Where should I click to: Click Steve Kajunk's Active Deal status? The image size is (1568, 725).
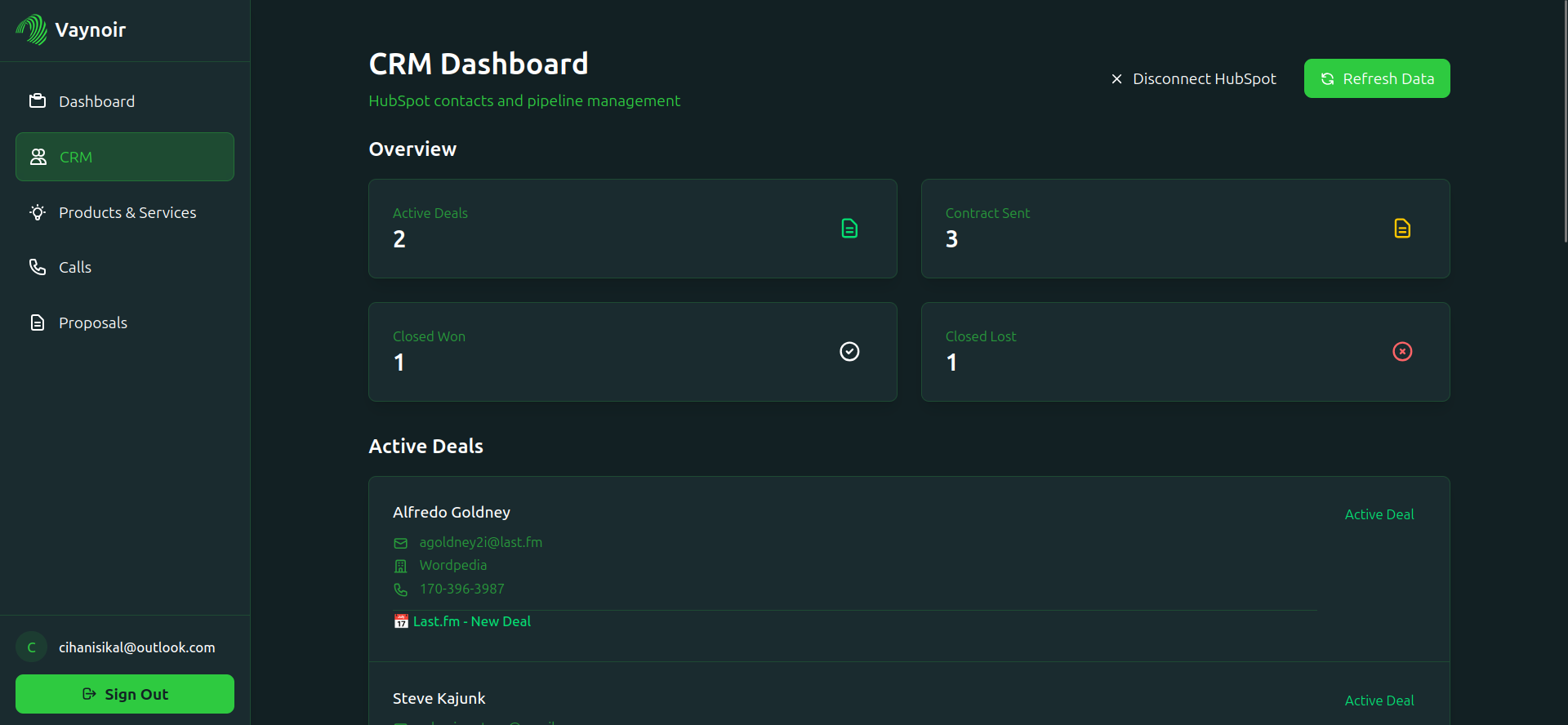coord(1379,701)
